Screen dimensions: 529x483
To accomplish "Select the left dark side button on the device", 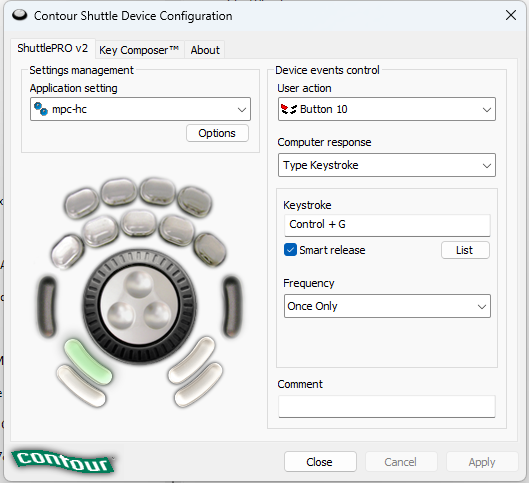I will coord(47,307).
